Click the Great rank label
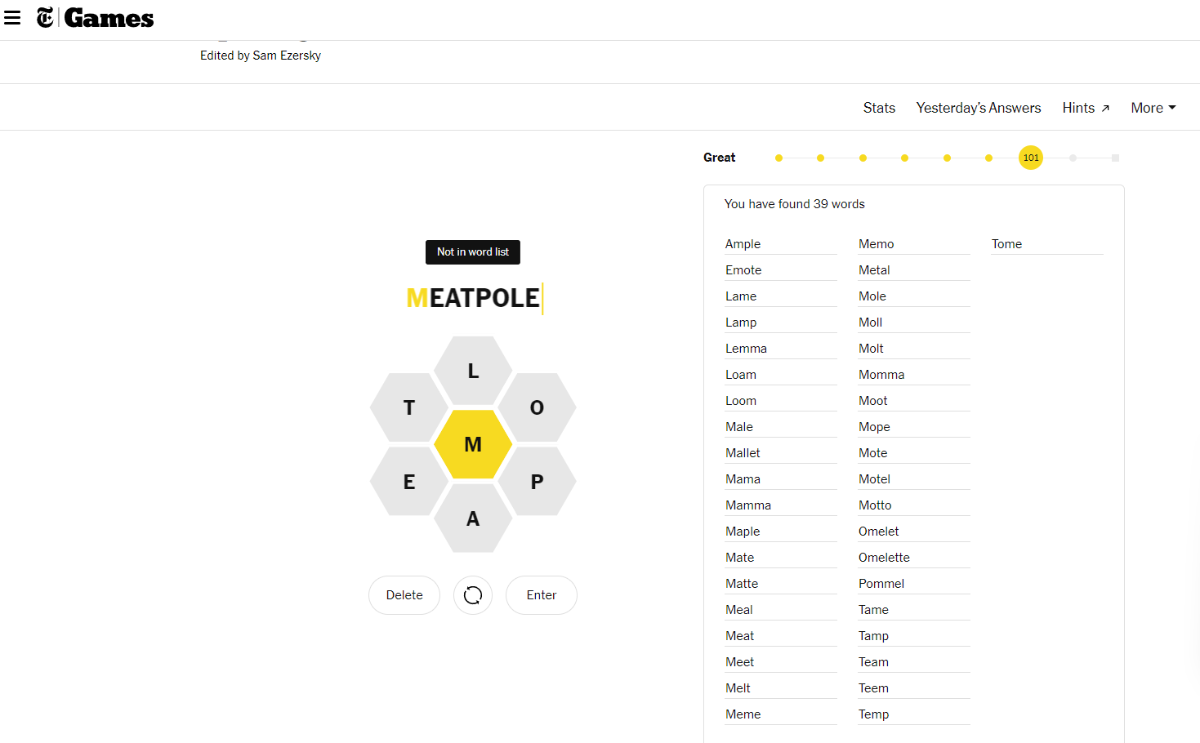 coord(719,158)
